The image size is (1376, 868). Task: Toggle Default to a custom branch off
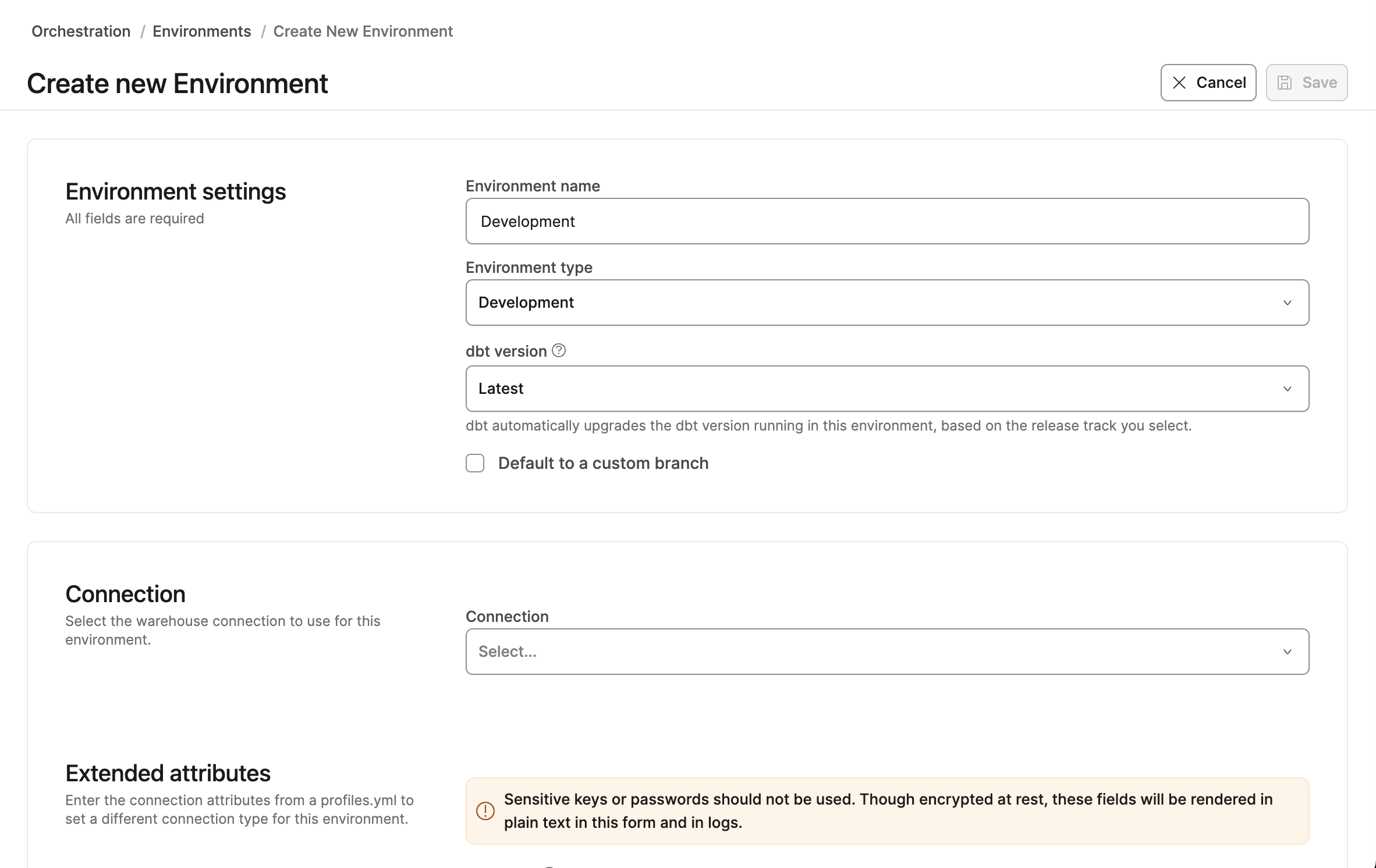click(x=475, y=463)
